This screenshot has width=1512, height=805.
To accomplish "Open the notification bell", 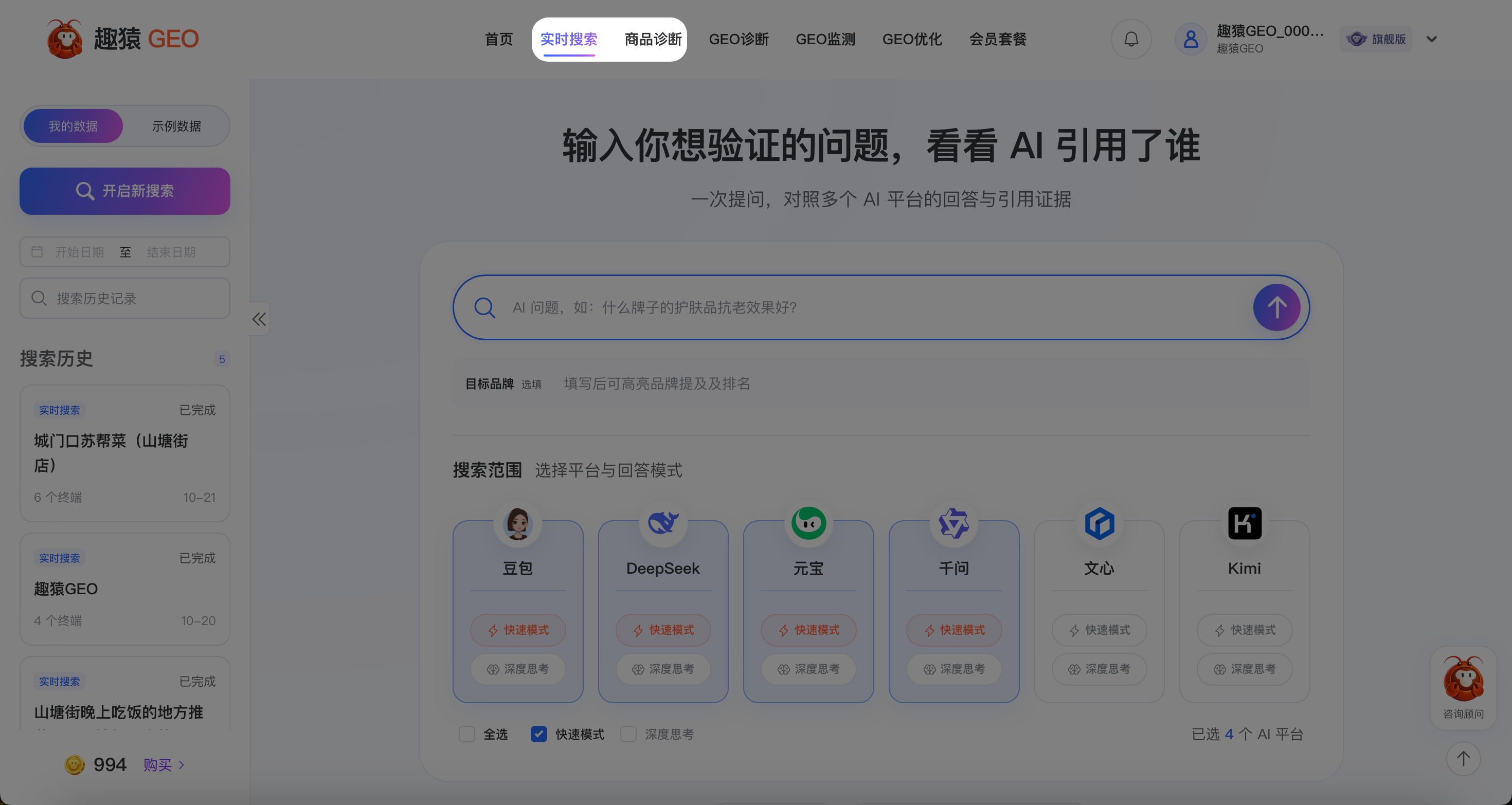I will tap(1131, 39).
